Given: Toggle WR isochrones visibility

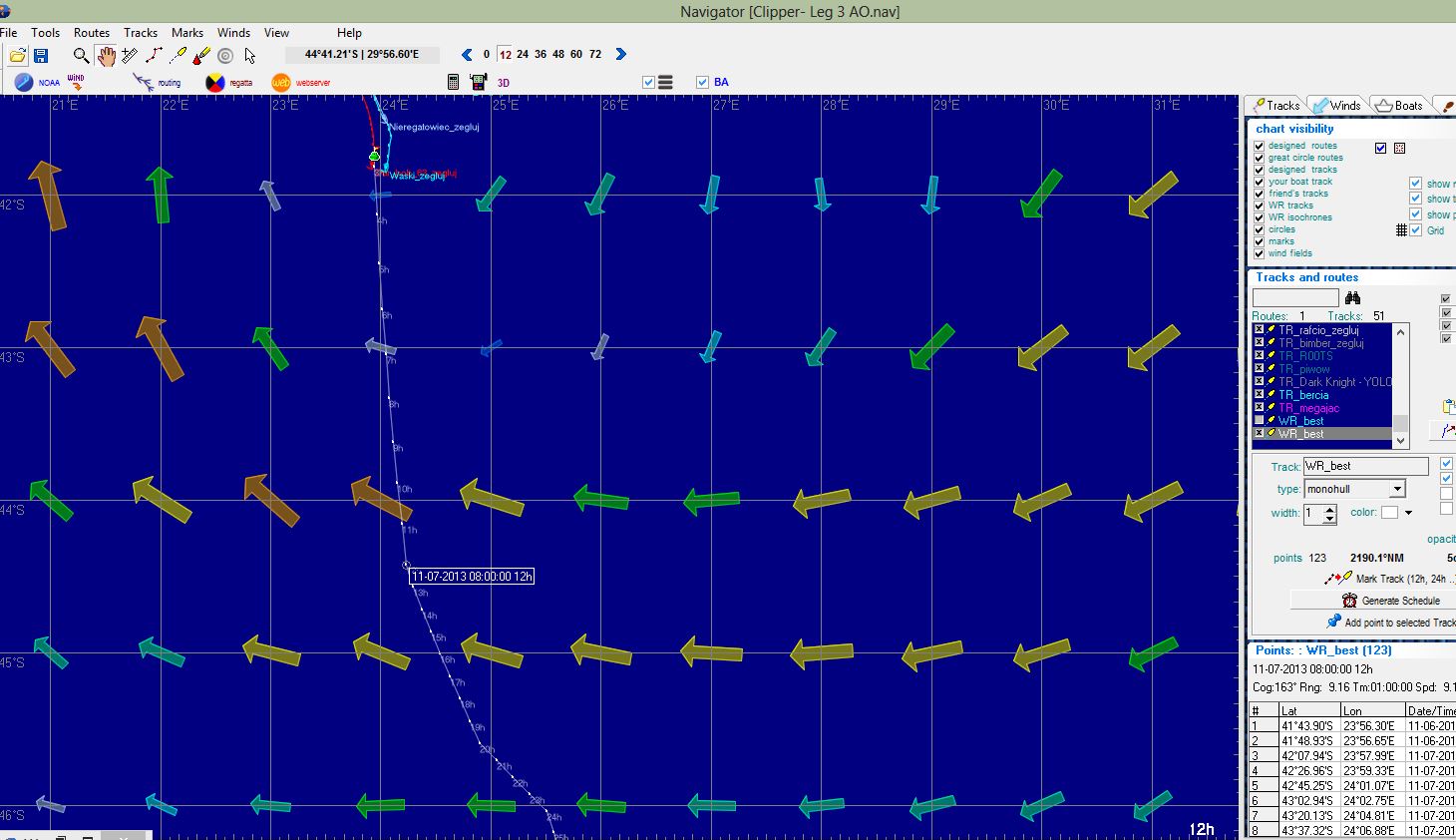Looking at the screenshot, I should (1259, 217).
